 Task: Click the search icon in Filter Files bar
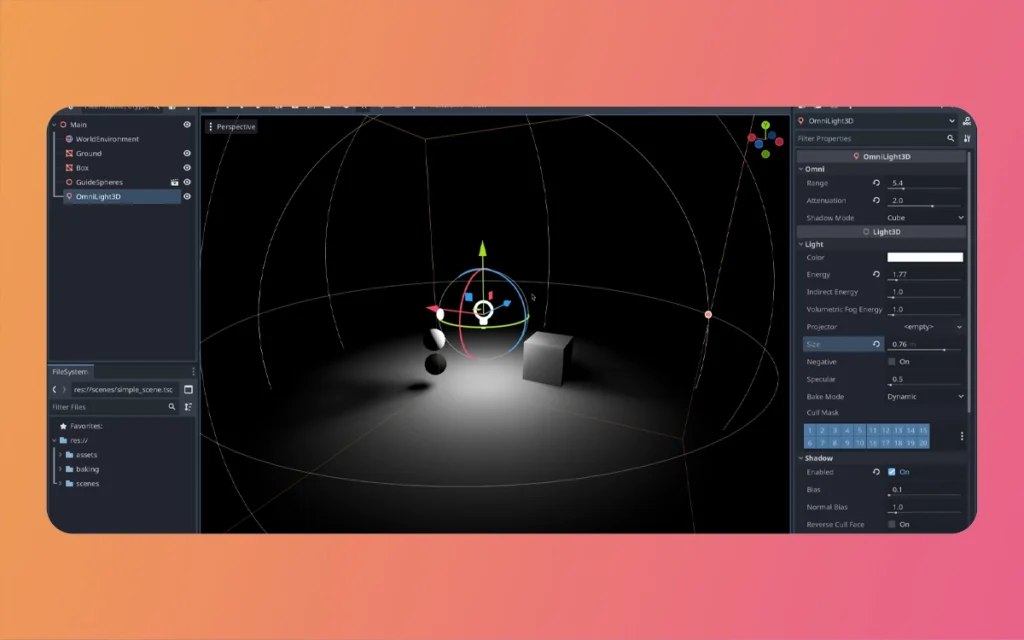pyautogui.click(x=171, y=407)
